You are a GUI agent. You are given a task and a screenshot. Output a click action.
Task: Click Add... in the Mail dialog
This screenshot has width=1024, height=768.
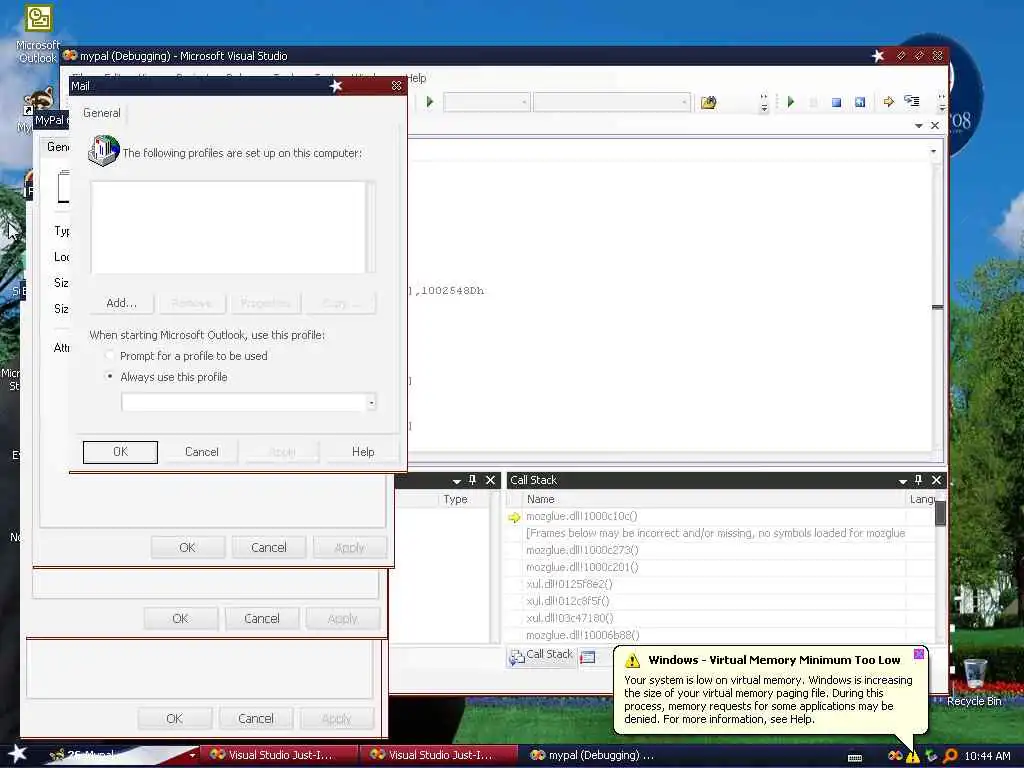(x=121, y=303)
